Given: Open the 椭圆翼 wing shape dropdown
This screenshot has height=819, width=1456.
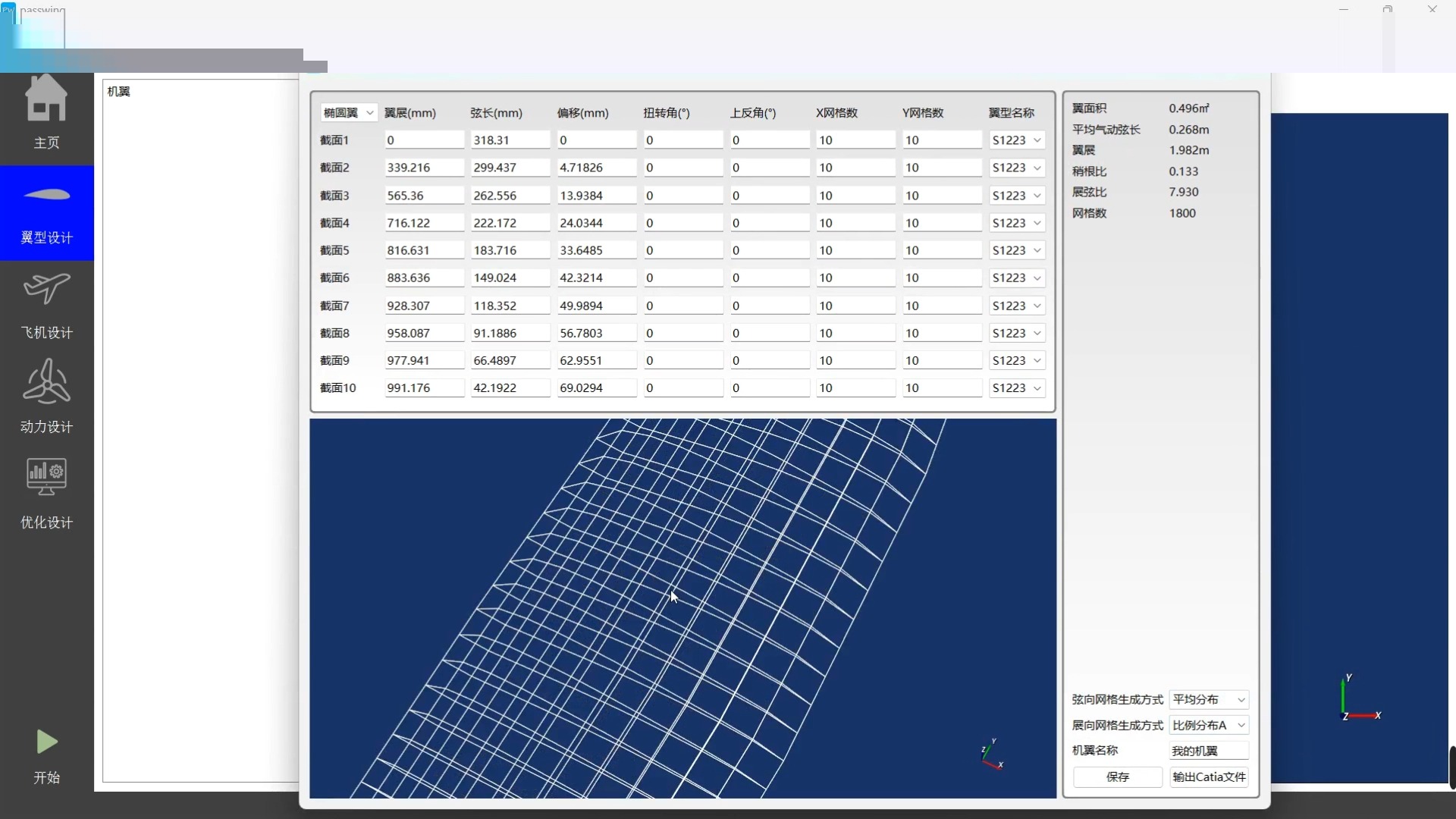Looking at the screenshot, I should [x=348, y=113].
